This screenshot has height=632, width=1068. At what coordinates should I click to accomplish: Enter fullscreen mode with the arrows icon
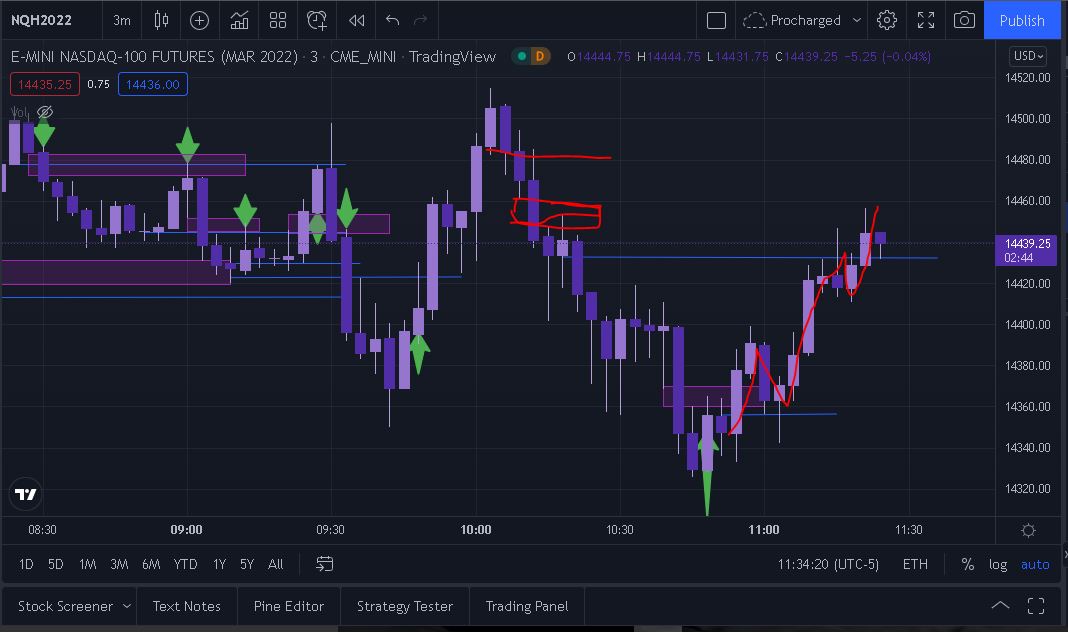pos(926,20)
